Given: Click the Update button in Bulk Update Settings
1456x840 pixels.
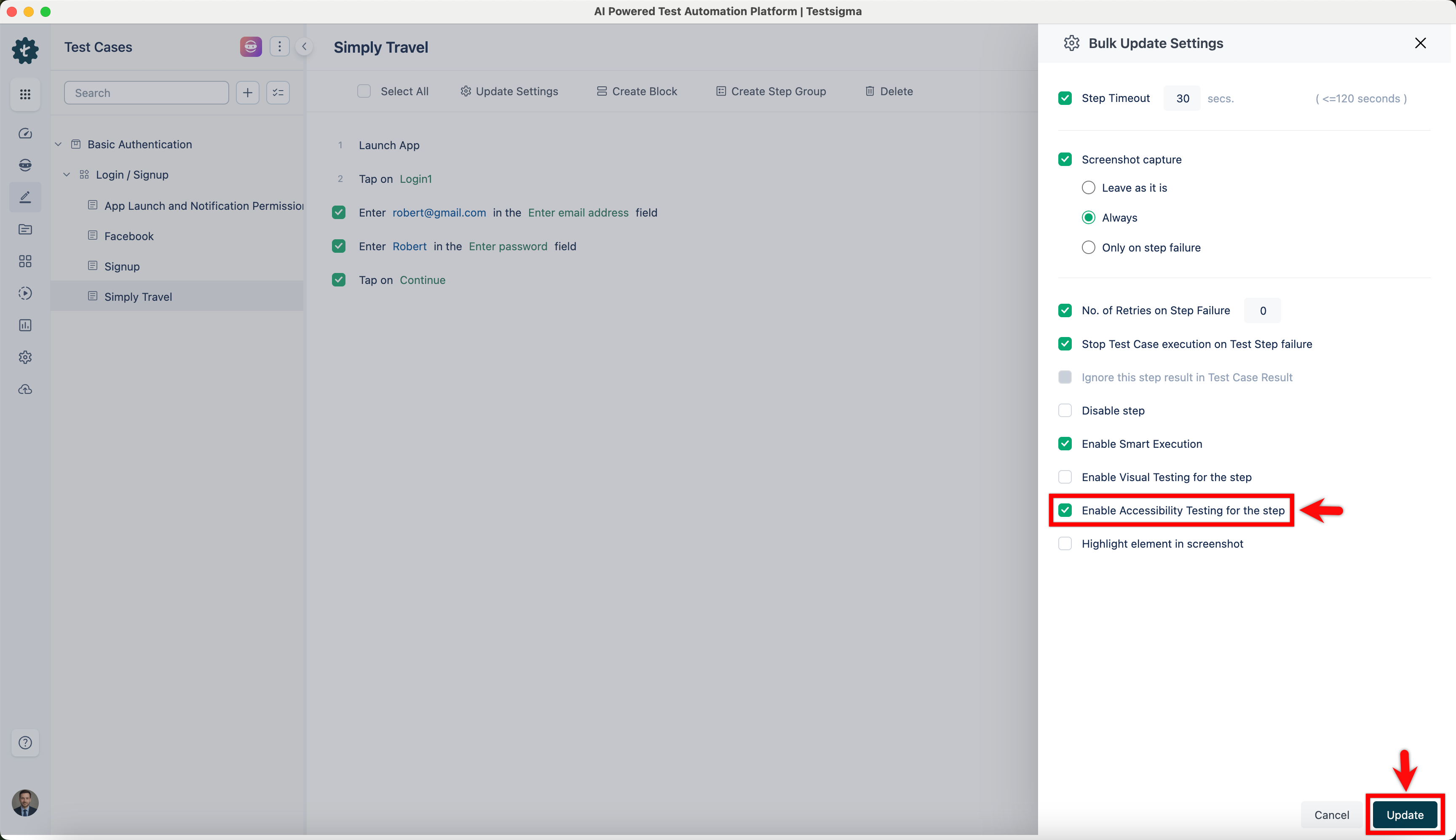Looking at the screenshot, I should 1405,815.
